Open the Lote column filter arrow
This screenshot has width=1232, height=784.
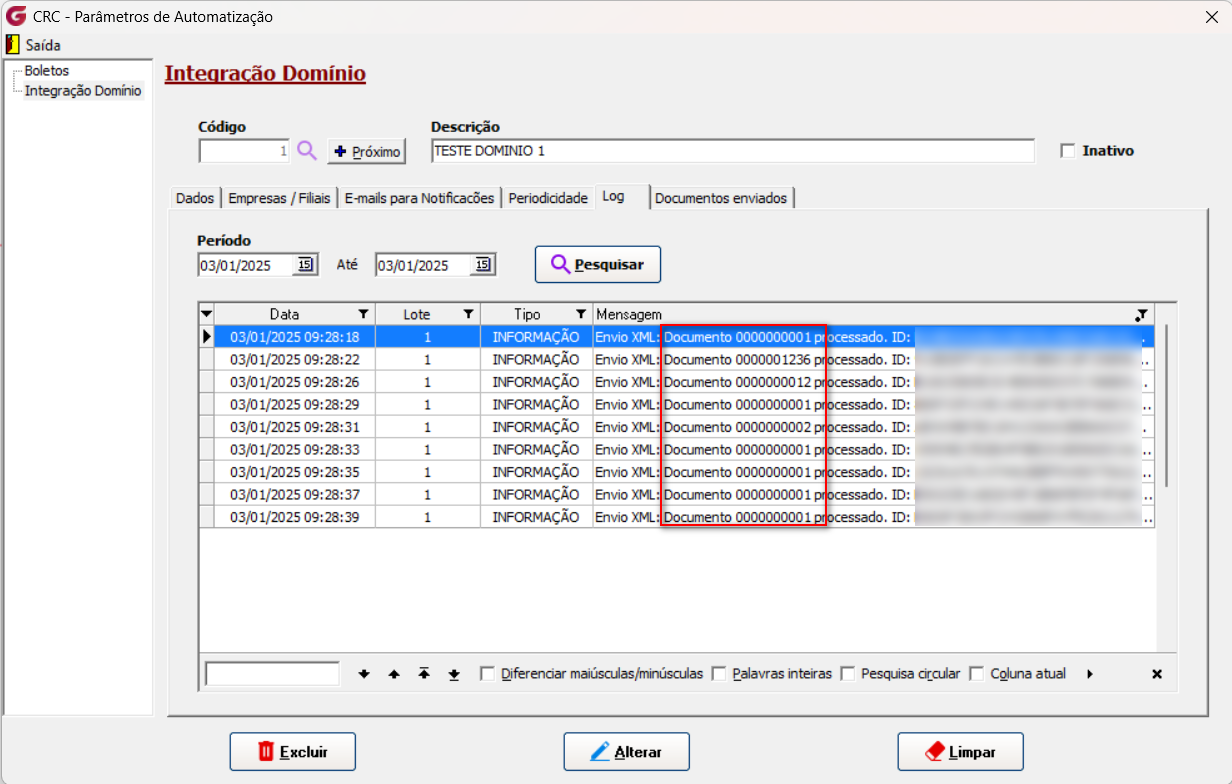468,314
